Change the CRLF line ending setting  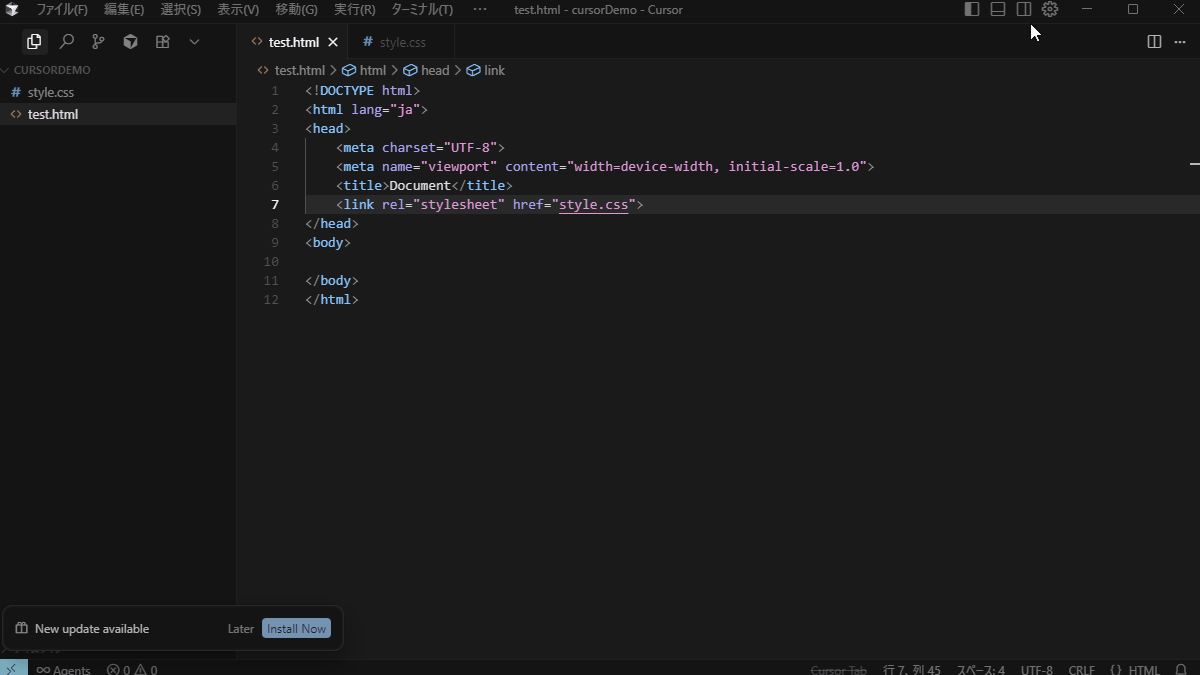click(x=1081, y=669)
